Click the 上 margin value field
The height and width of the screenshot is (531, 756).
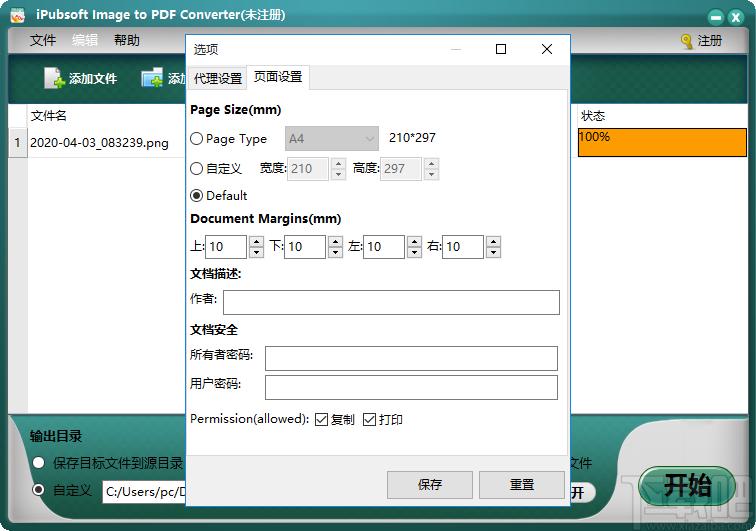point(226,247)
